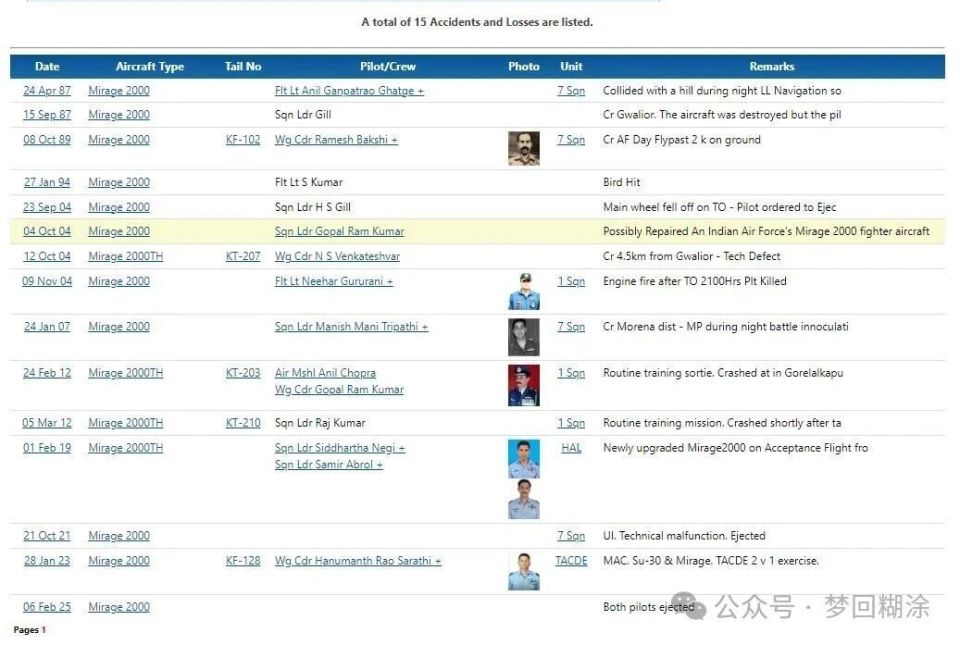Open the 24 Jan 07 date link

click(x=47, y=327)
